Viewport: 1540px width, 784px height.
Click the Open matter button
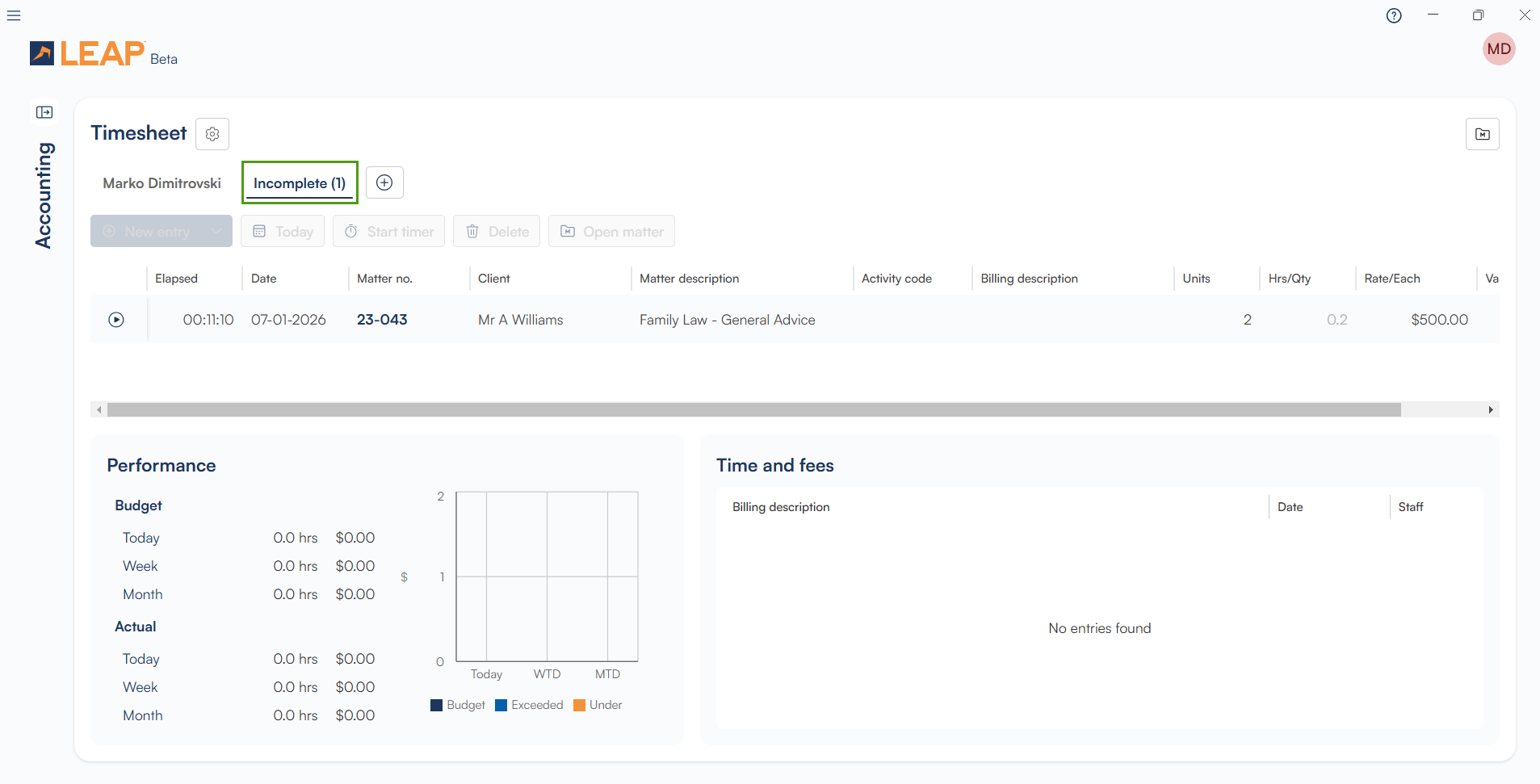(611, 232)
